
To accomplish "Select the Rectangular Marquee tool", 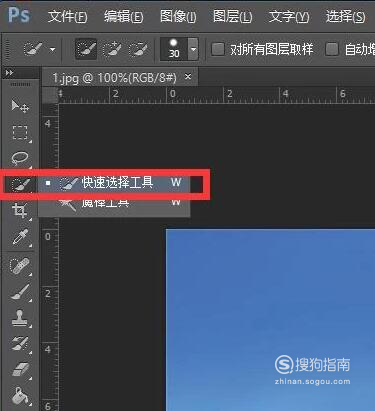I will 20,133.
